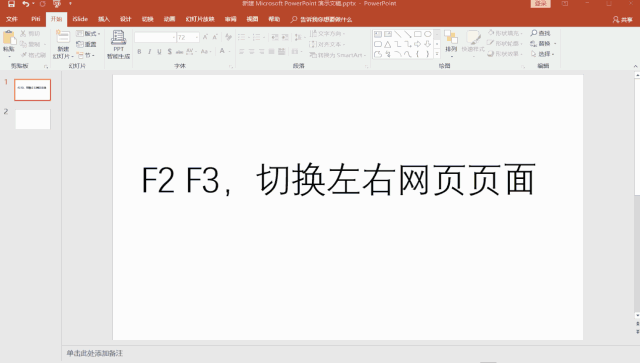Open the 插入 (Insert) tab

click(x=104, y=19)
